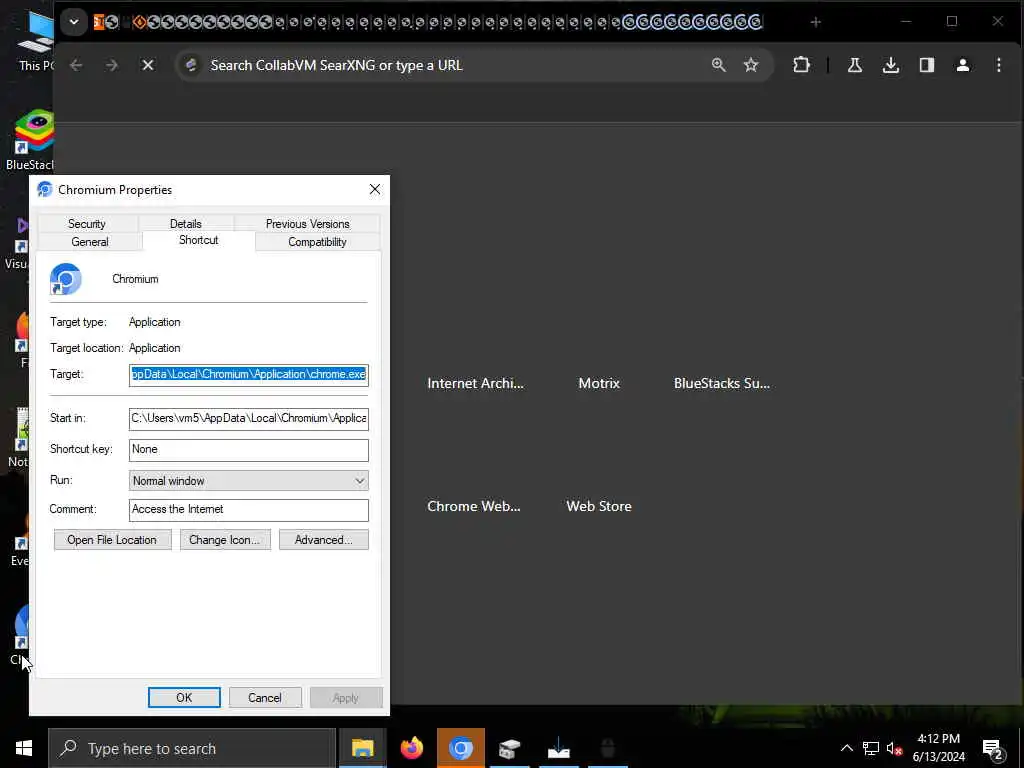
Task: Click the download tray app on taskbar
Action: (x=558, y=748)
